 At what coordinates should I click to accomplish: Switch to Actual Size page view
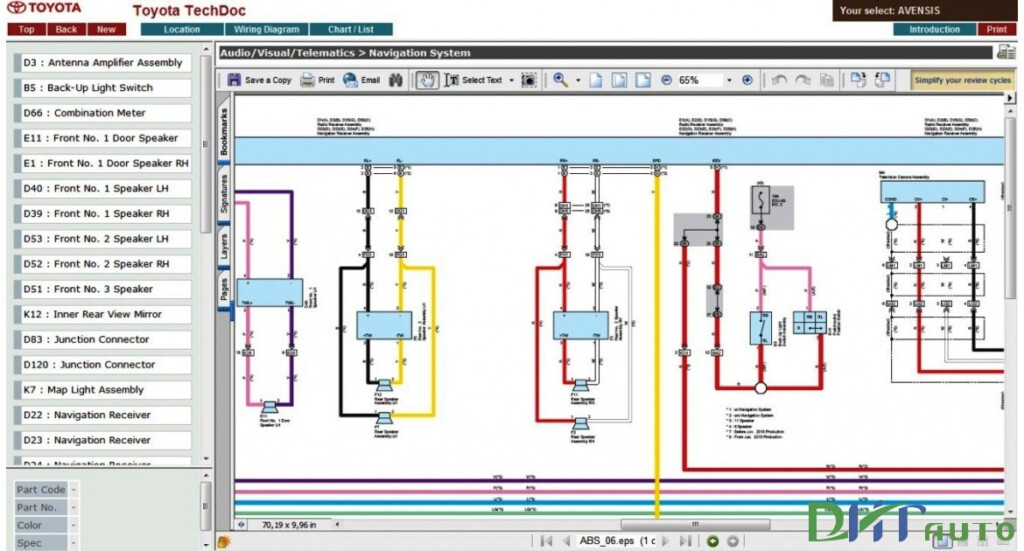[596, 80]
